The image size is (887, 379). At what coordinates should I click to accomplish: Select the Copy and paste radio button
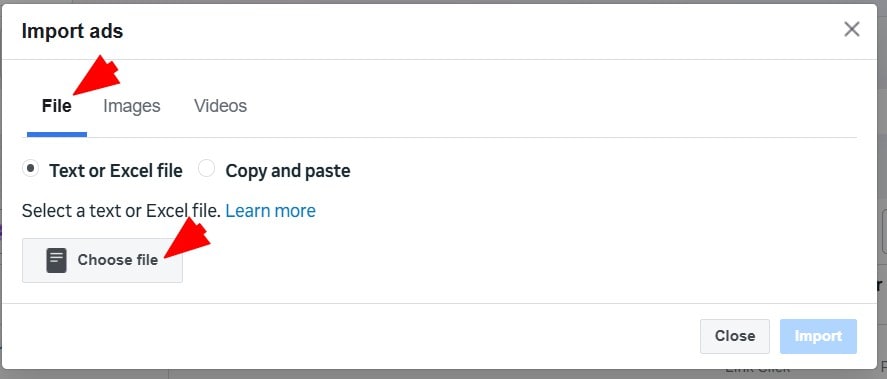[x=206, y=169]
